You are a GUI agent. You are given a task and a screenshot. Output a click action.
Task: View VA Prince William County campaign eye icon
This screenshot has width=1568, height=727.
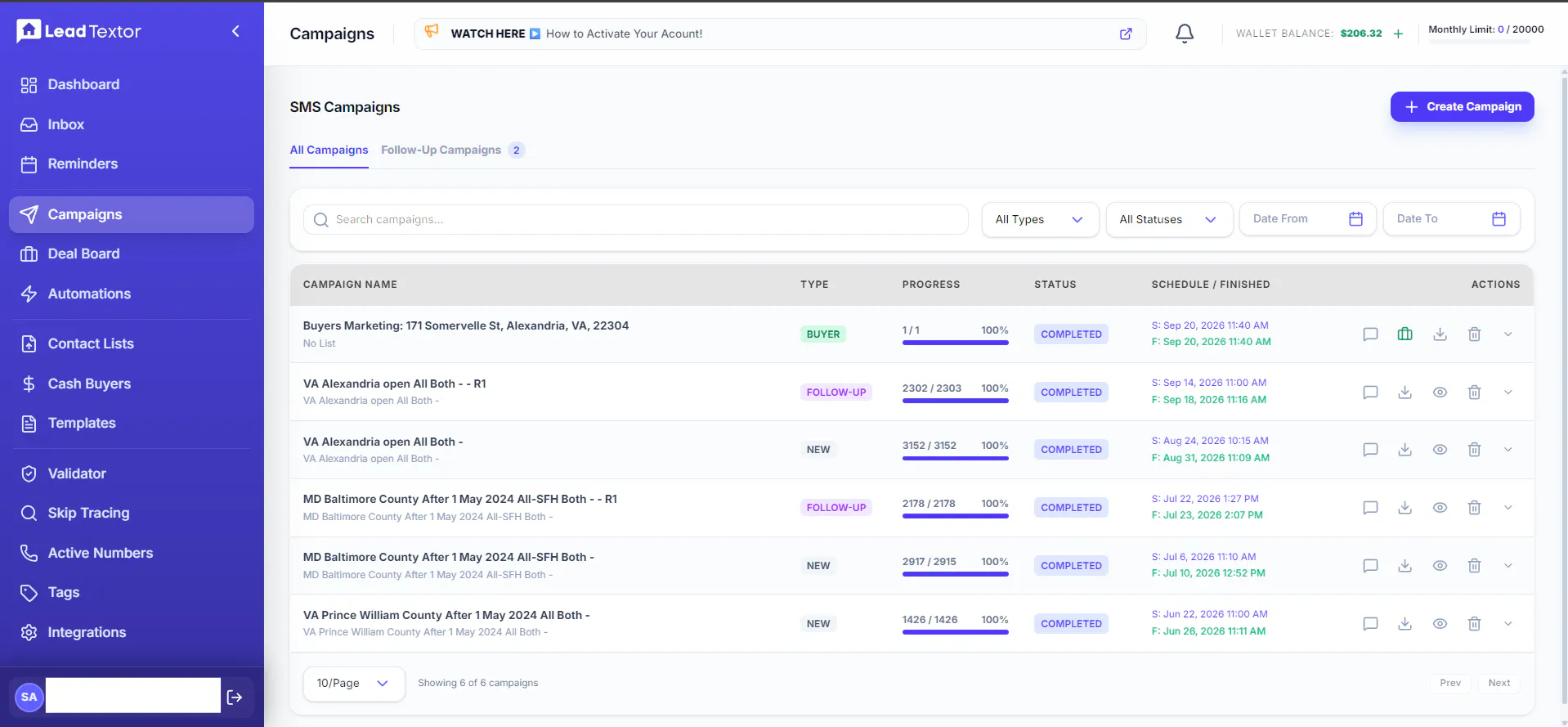pyautogui.click(x=1440, y=624)
